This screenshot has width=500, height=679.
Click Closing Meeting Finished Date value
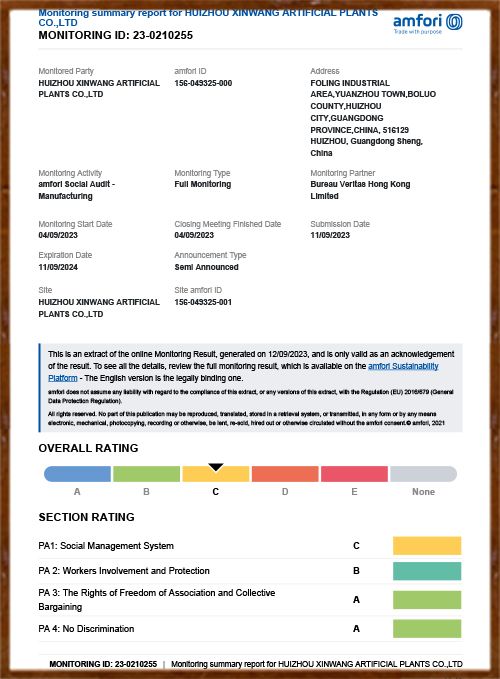(194, 235)
